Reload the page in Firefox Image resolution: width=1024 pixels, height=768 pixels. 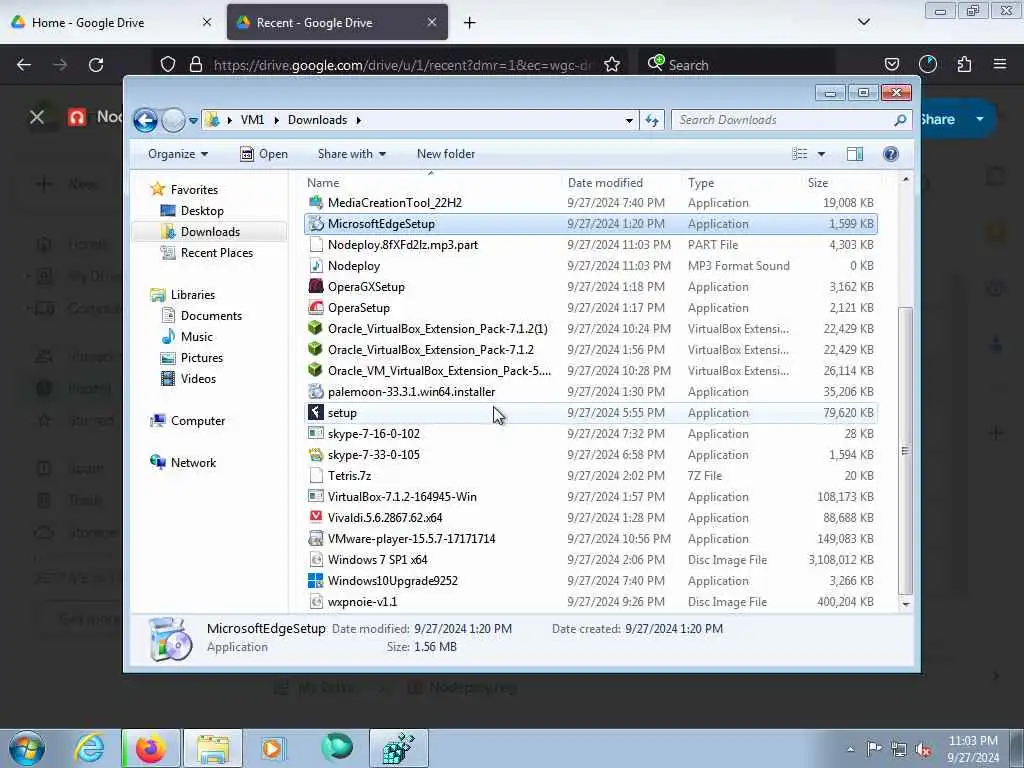(x=96, y=65)
